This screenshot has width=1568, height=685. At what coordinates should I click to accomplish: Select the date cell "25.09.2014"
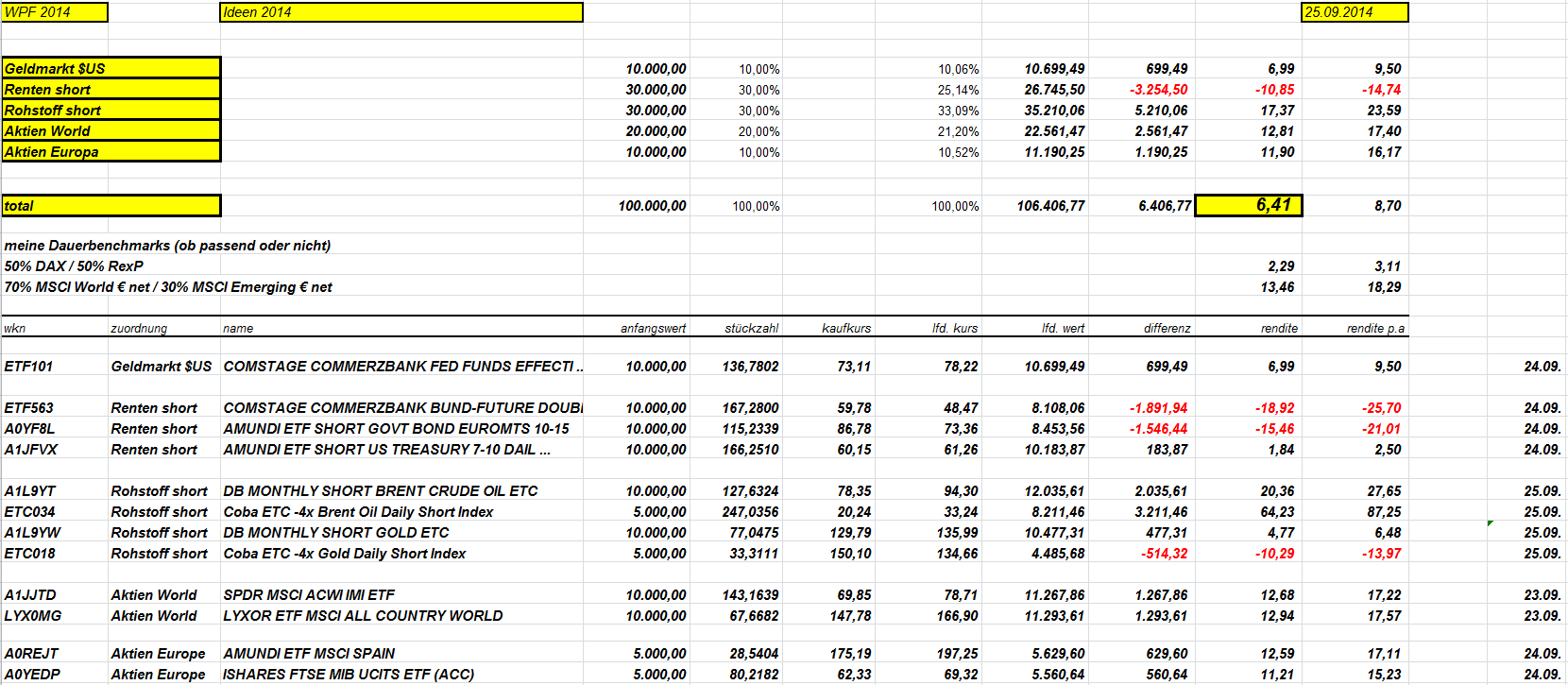pyautogui.click(x=1355, y=12)
